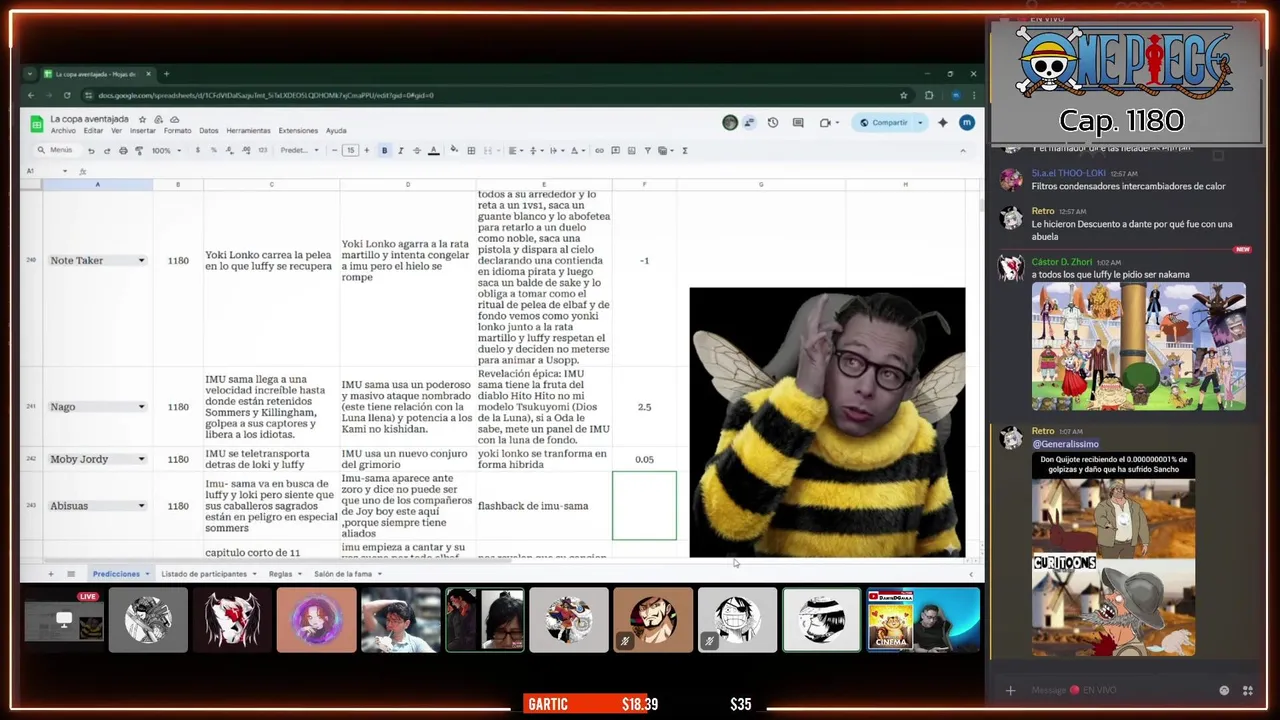Add a new sheet with plus icon

(50, 574)
